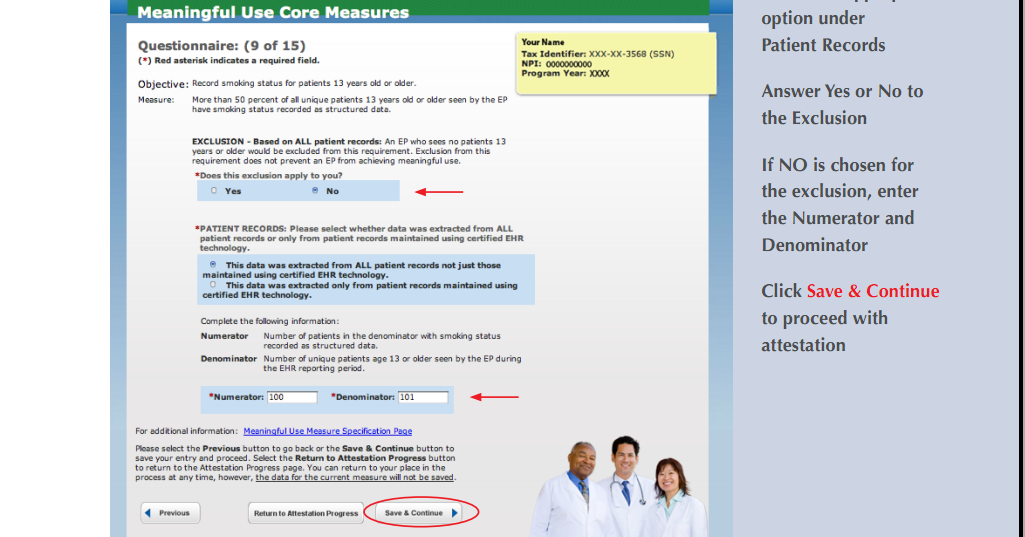Click the left arrow icon on Previous
1025x537 pixels.
149,513
